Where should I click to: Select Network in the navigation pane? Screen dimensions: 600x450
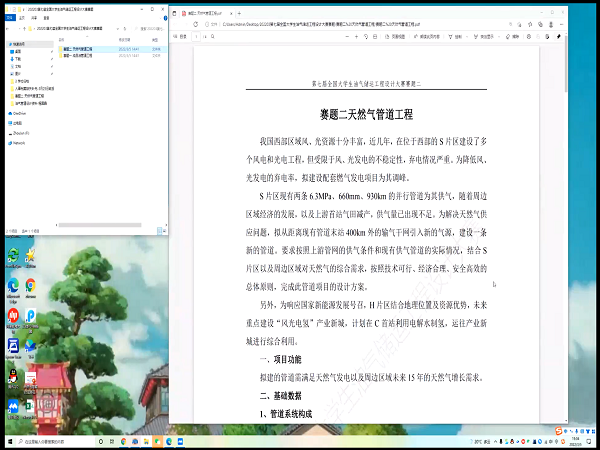click(x=17, y=143)
